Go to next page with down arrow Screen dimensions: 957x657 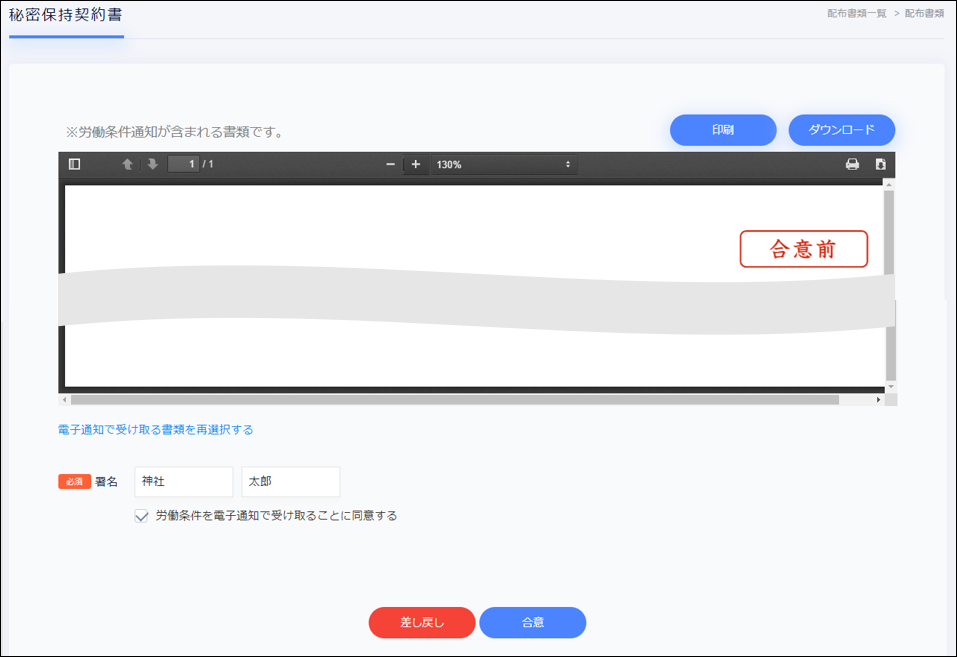tap(153, 164)
